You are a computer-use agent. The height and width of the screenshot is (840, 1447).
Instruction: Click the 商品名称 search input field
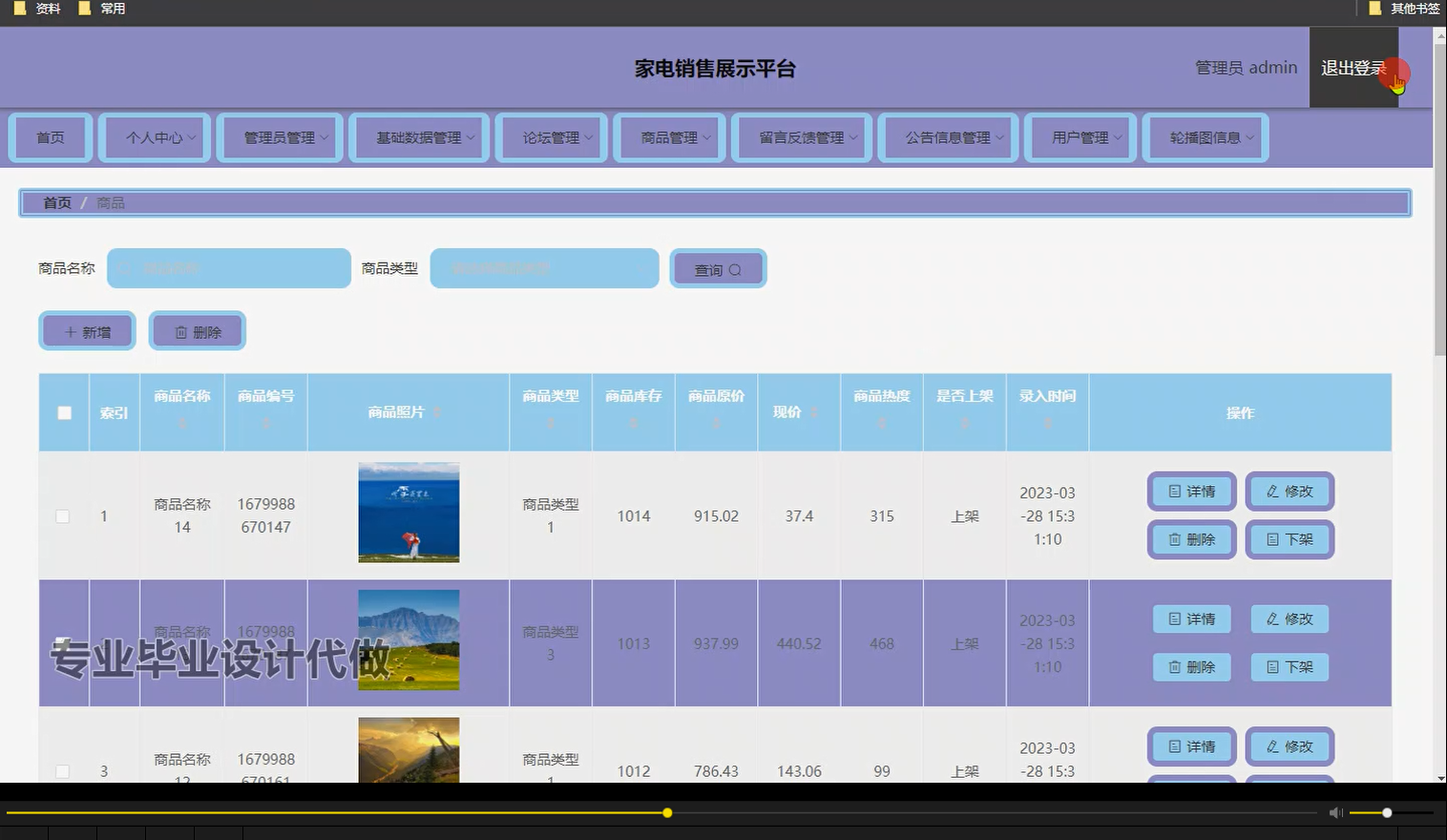click(229, 268)
